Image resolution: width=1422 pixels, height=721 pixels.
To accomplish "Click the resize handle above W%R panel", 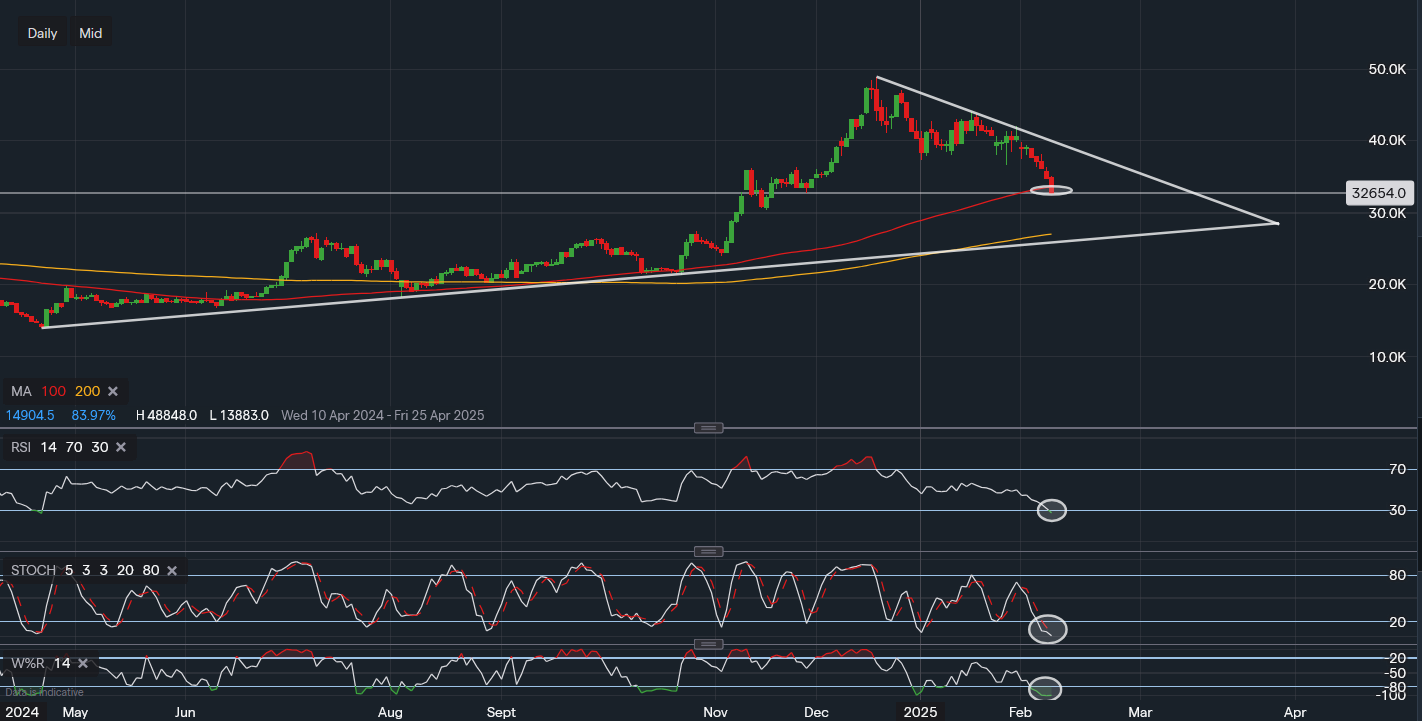I will pos(708,644).
